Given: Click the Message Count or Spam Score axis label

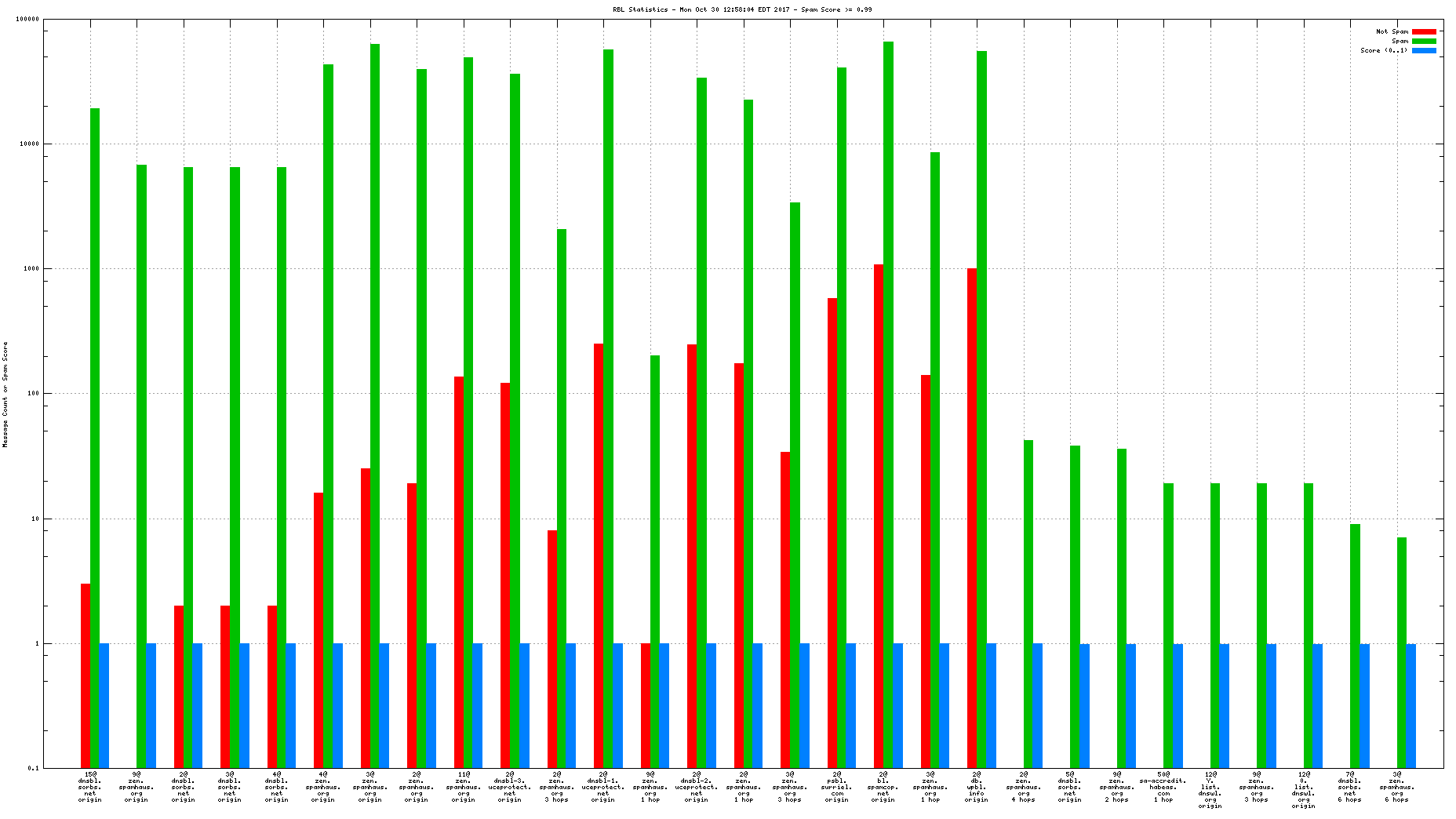Looking at the screenshot, I should (x=5, y=395).
